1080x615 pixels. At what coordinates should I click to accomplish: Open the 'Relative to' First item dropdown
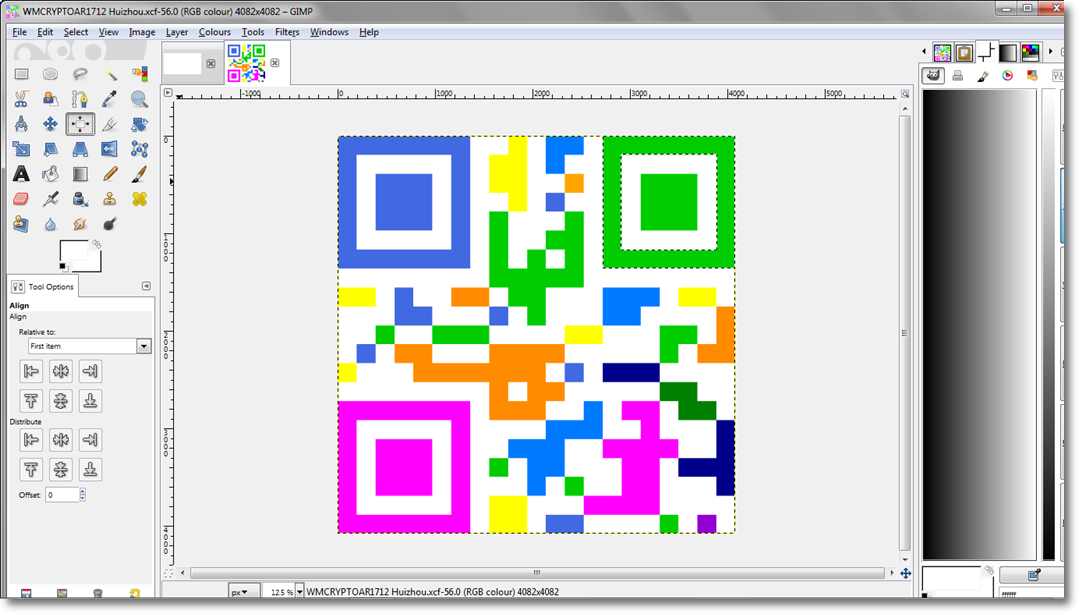(90, 346)
